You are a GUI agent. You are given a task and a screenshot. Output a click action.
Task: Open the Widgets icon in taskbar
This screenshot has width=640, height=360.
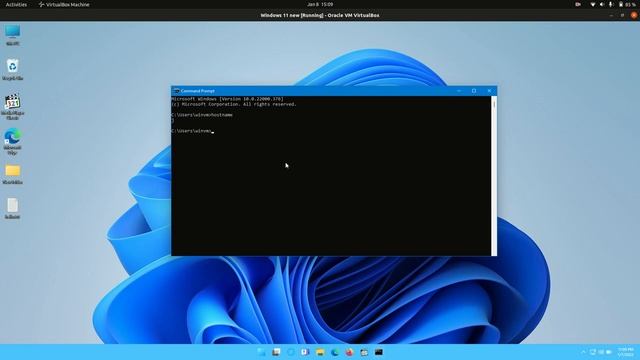[x=291, y=352]
